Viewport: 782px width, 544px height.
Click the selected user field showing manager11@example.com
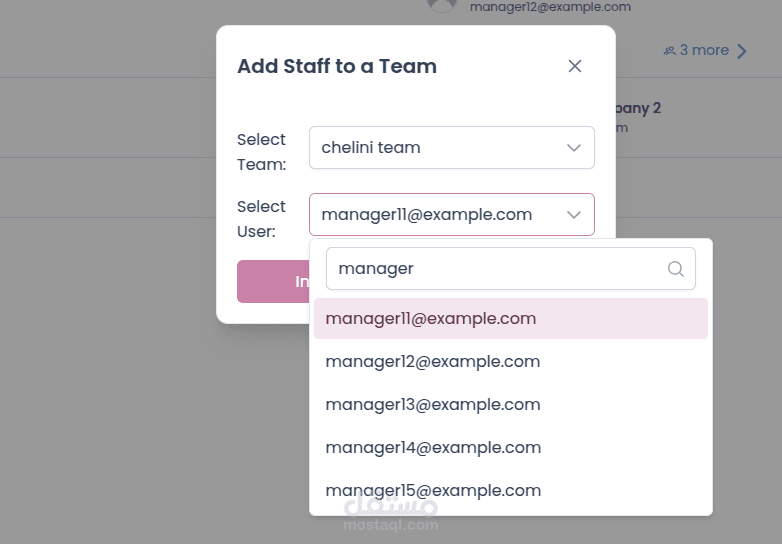tap(428, 214)
